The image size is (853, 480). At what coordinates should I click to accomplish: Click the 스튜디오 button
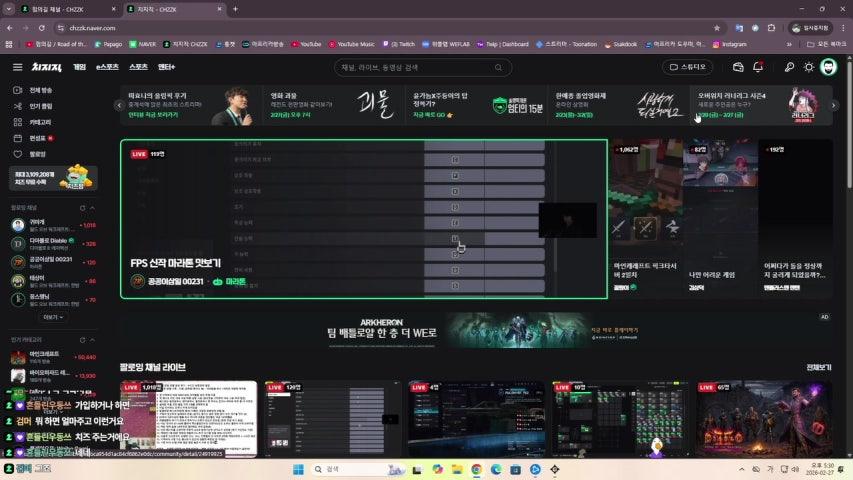point(688,67)
